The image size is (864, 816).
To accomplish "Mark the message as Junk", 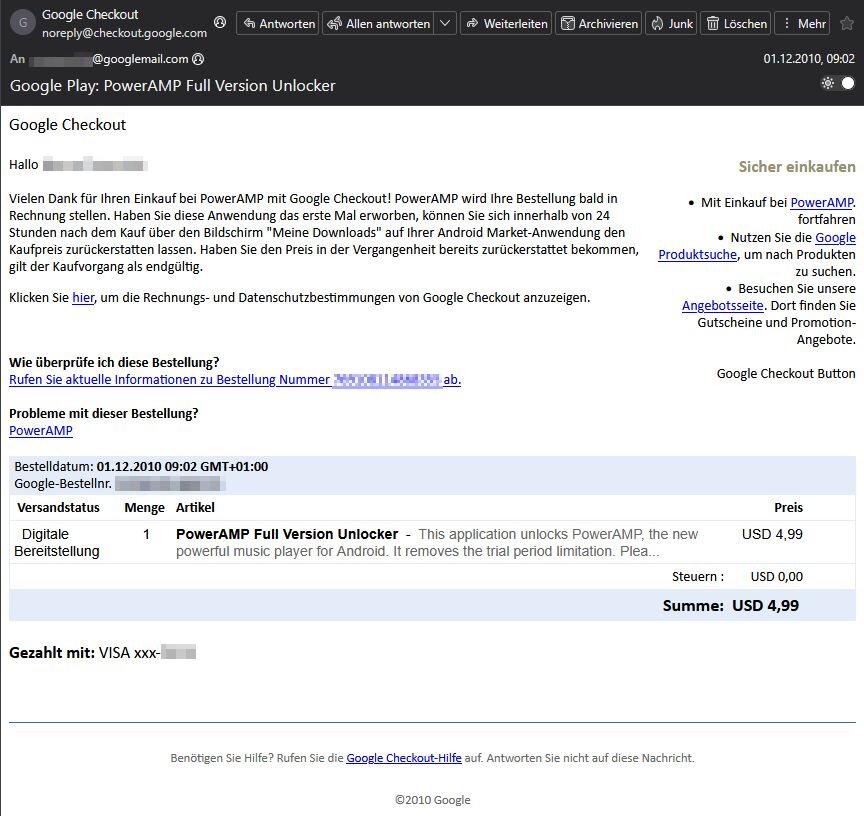I will (671, 23).
